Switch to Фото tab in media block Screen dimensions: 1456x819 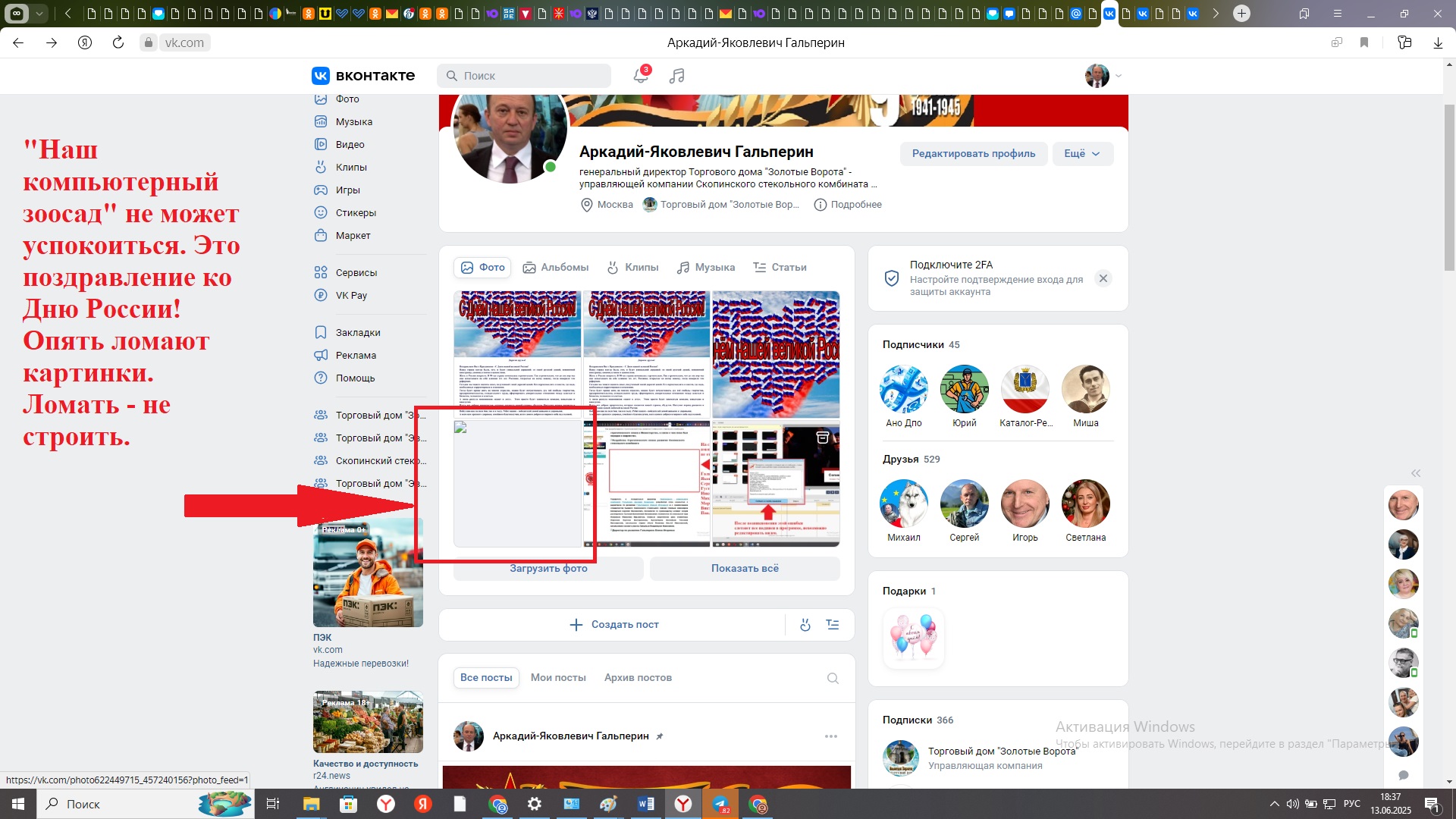click(x=482, y=267)
